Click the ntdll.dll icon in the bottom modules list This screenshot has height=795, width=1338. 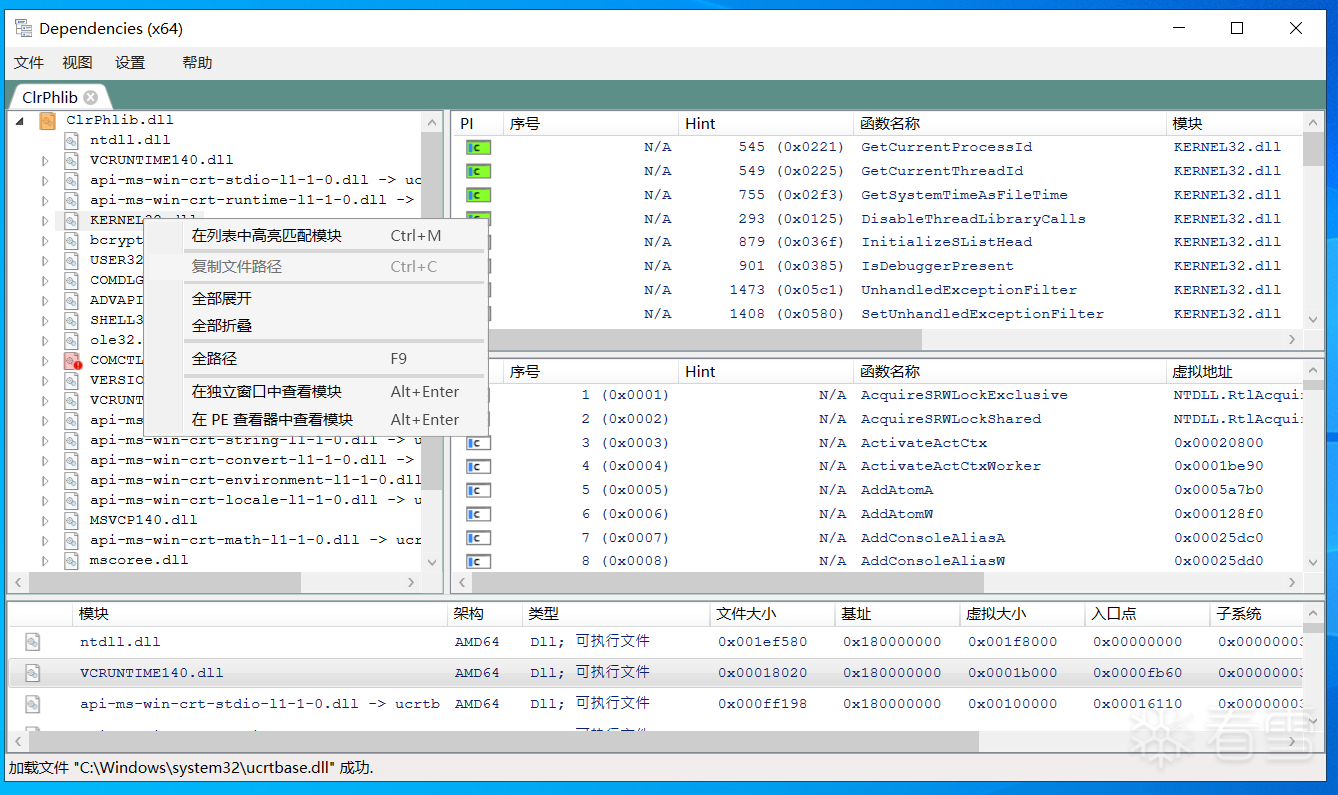pos(33,642)
